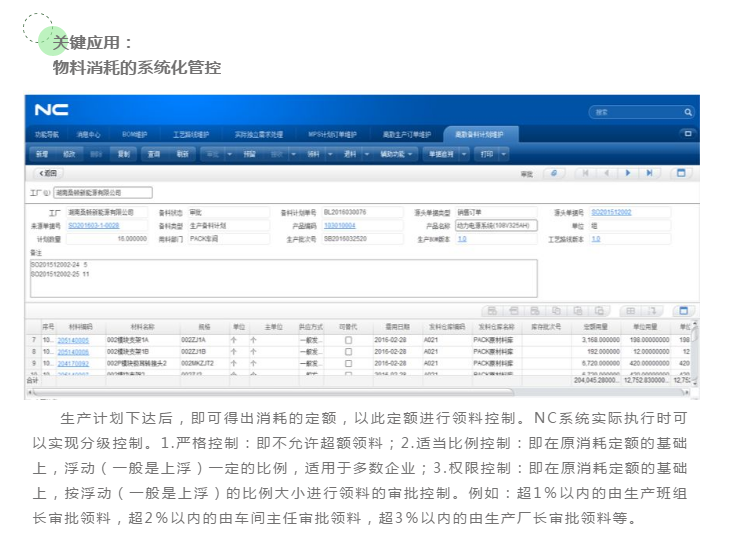Open material code link 204170092
Image resolution: width=730 pixels, height=538 pixels.
(x=73, y=364)
